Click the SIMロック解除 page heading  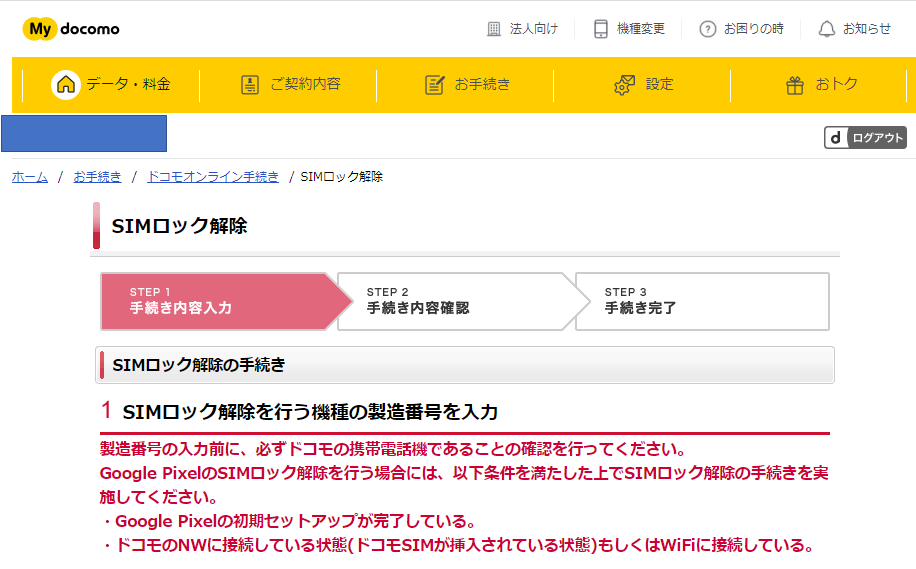tap(179, 226)
